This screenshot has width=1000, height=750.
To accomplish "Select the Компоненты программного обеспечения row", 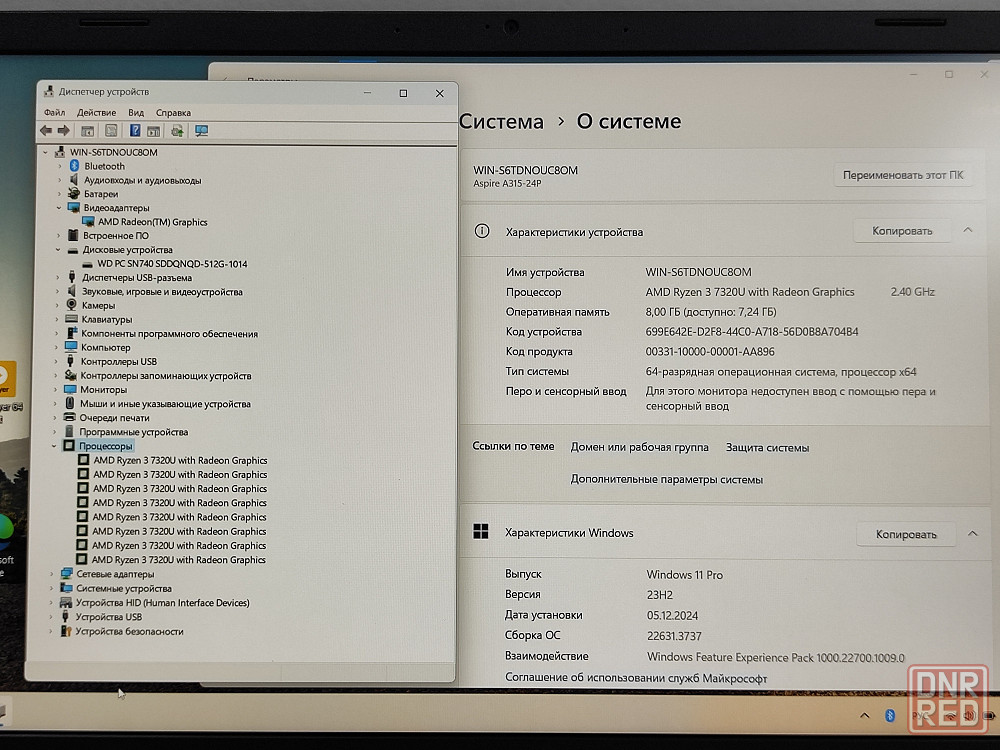I will [x=169, y=334].
